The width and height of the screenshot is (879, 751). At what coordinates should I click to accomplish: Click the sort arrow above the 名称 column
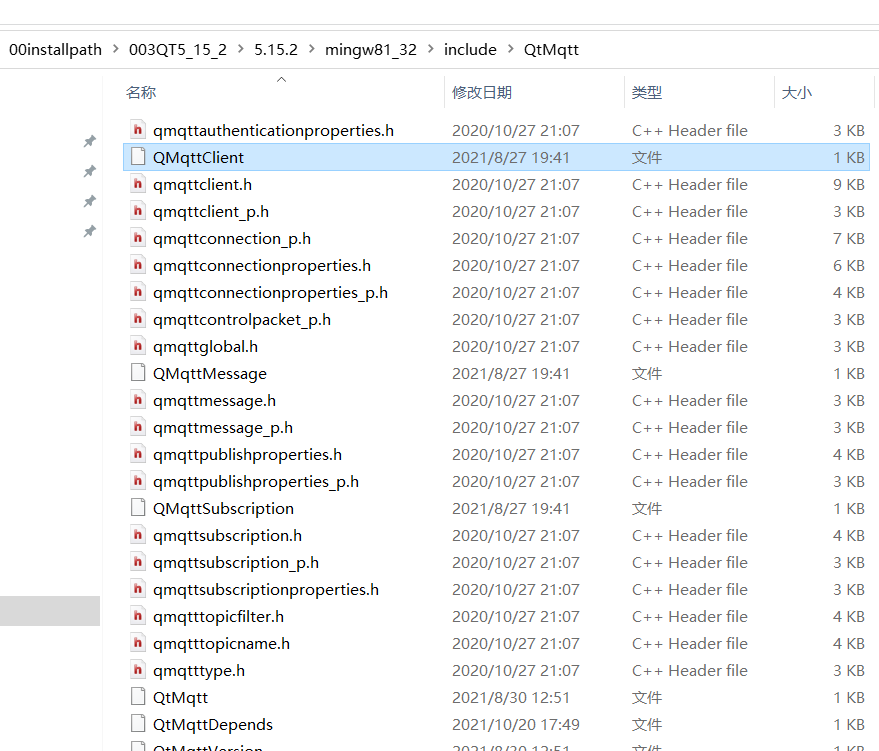pos(281,77)
